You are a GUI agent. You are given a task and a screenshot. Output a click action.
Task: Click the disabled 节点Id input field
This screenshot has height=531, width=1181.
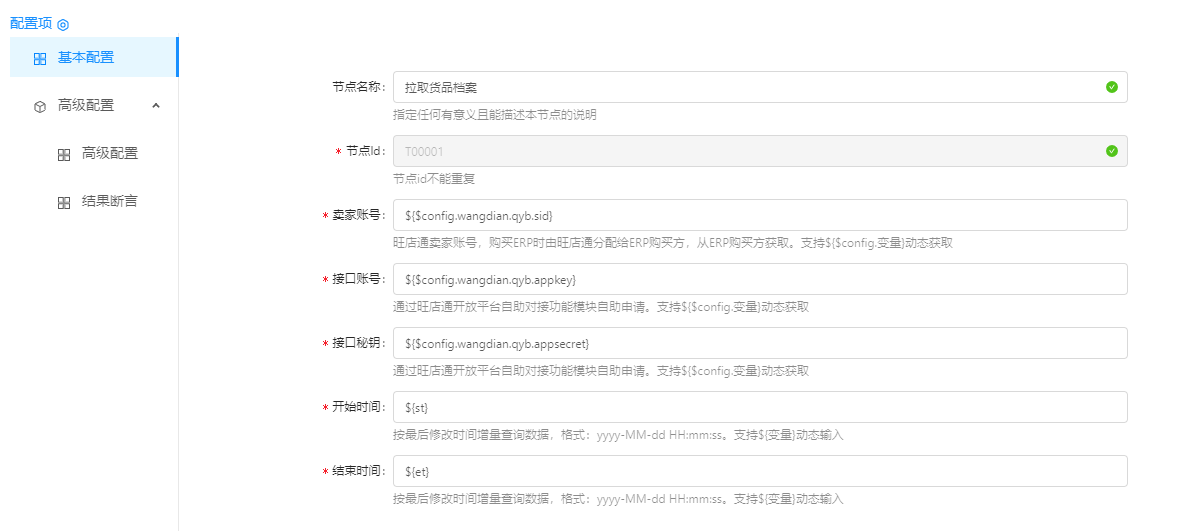[740, 151]
